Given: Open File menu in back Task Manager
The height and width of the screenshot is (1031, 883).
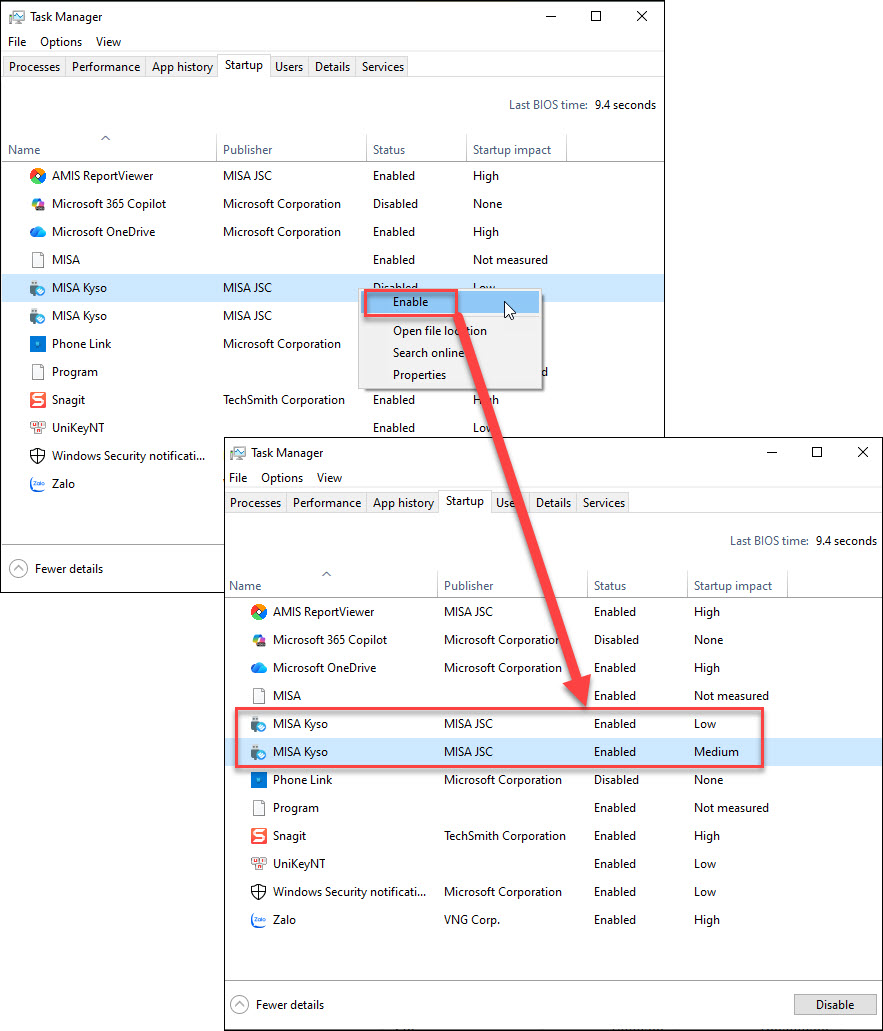Looking at the screenshot, I should point(17,42).
